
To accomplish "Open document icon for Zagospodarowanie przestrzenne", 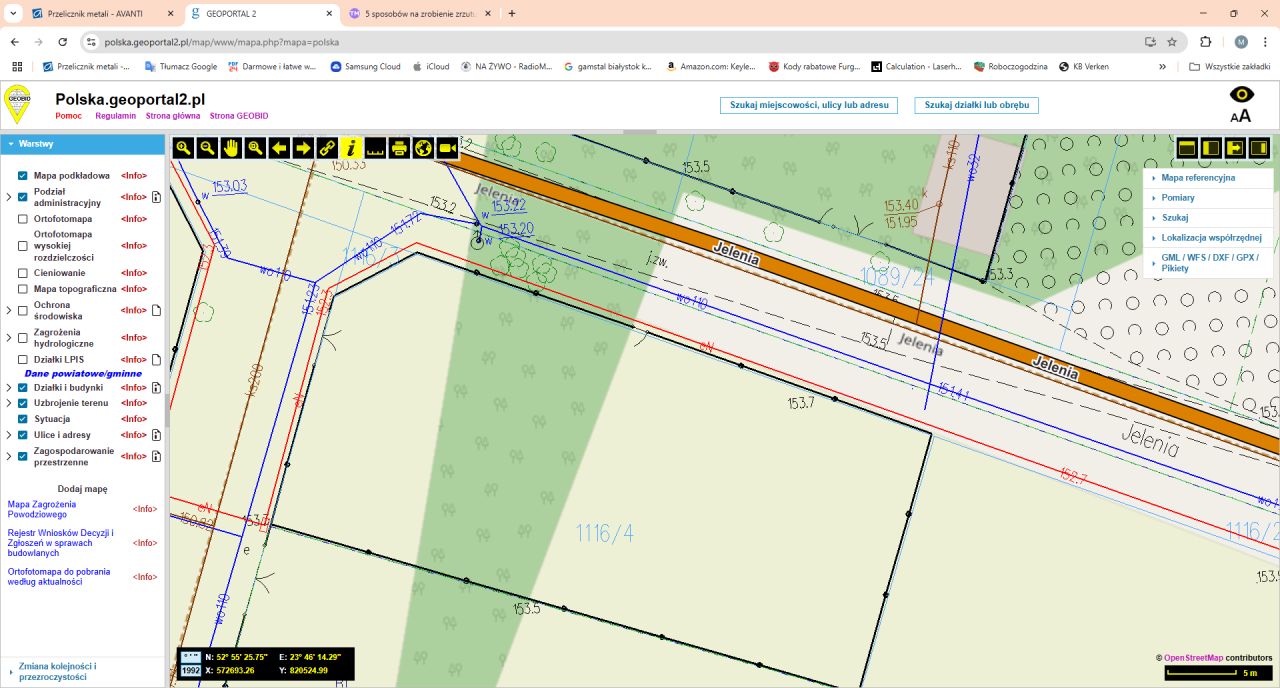I will [x=156, y=457].
